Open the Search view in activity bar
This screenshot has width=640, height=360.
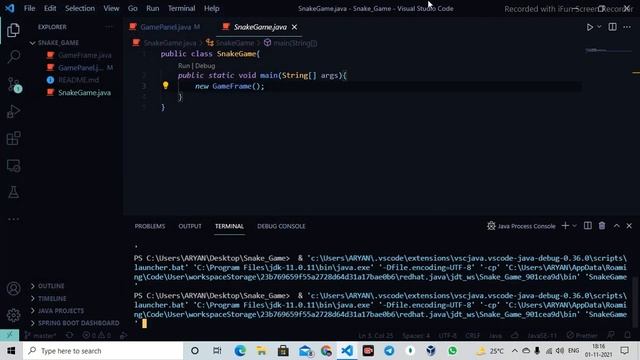pos(14,56)
